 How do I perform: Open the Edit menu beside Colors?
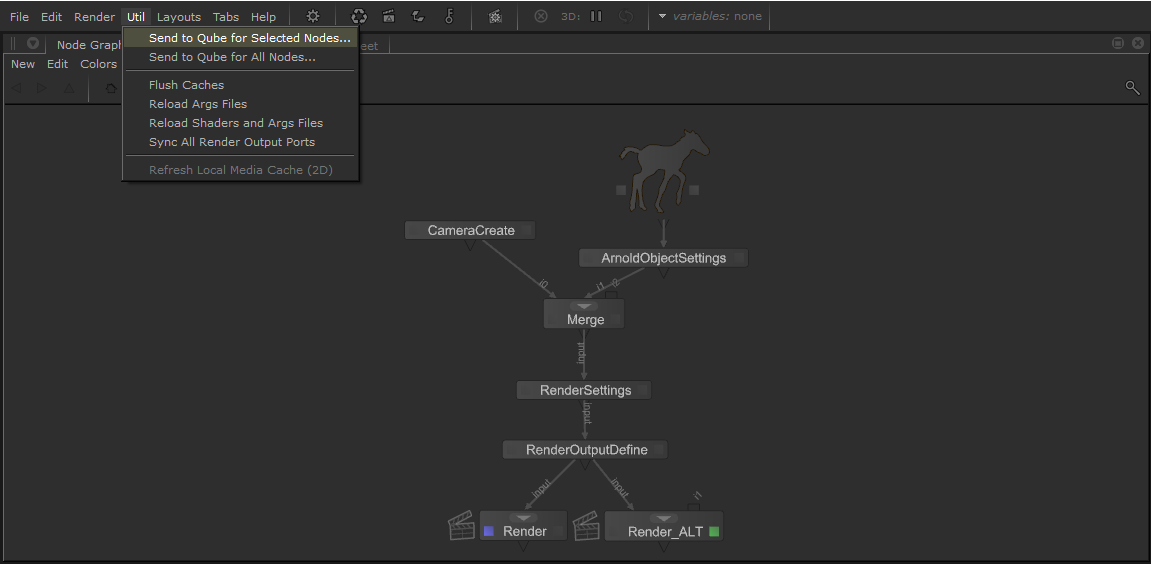(x=57, y=64)
